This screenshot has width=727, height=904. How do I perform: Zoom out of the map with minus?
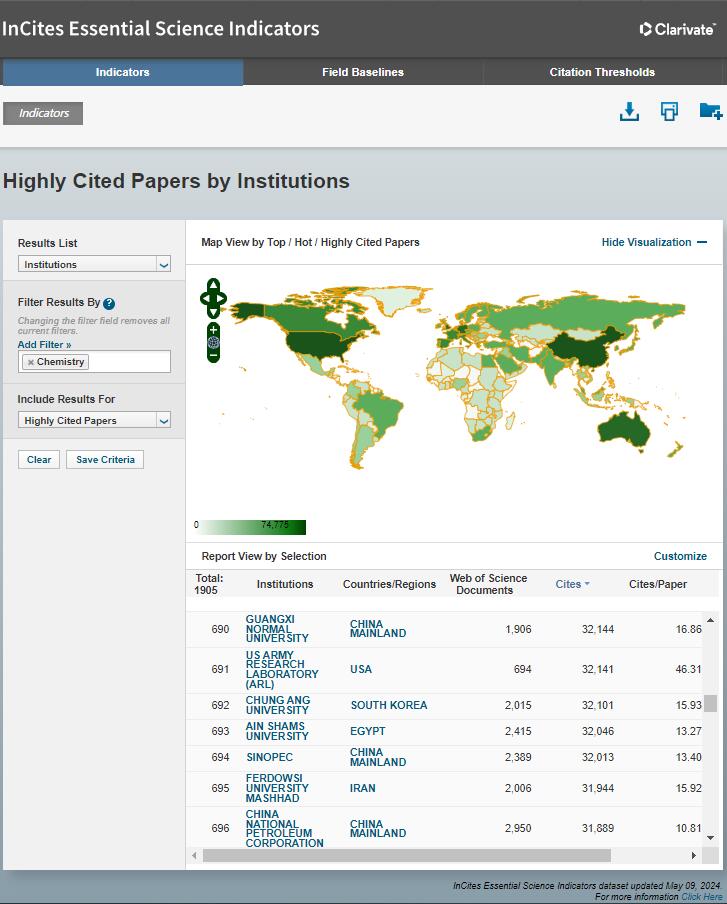213,355
